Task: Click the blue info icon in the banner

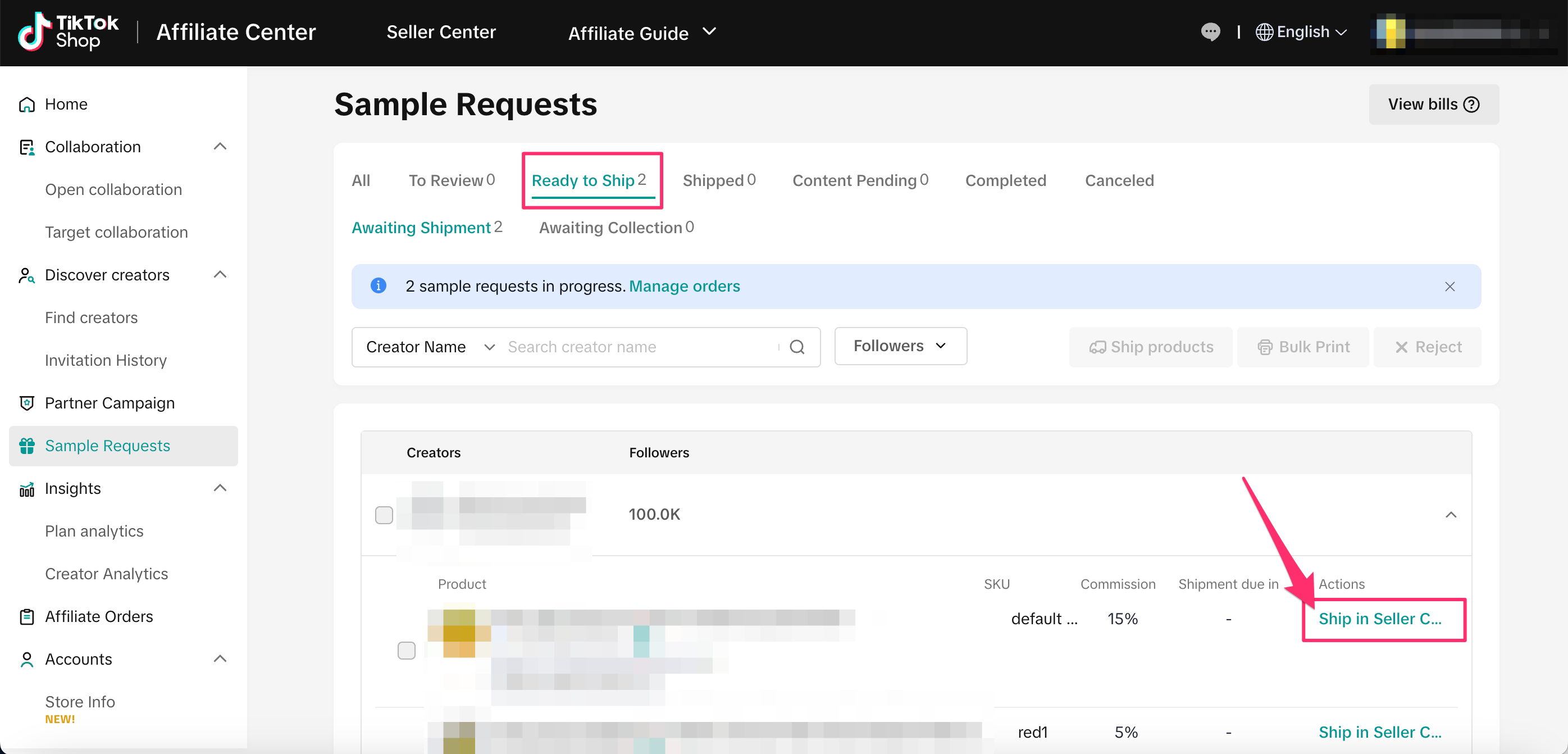Action: point(378,285)
